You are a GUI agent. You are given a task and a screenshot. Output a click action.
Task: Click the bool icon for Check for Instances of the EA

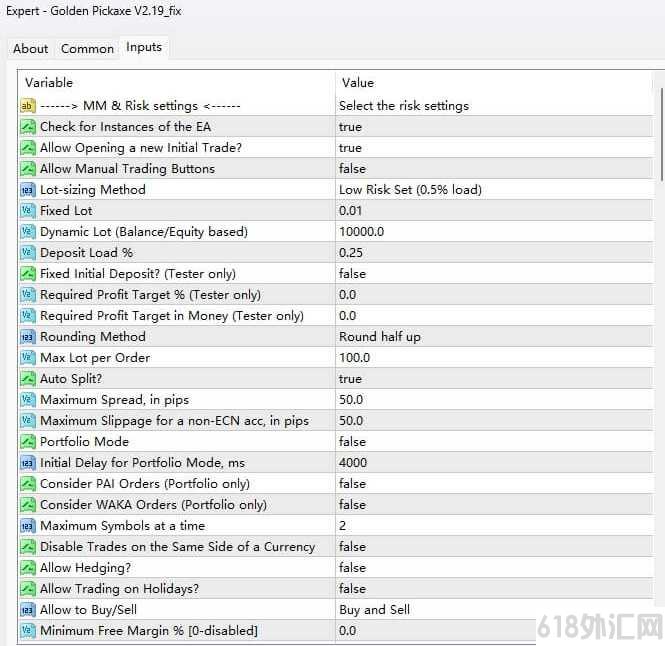28,127
